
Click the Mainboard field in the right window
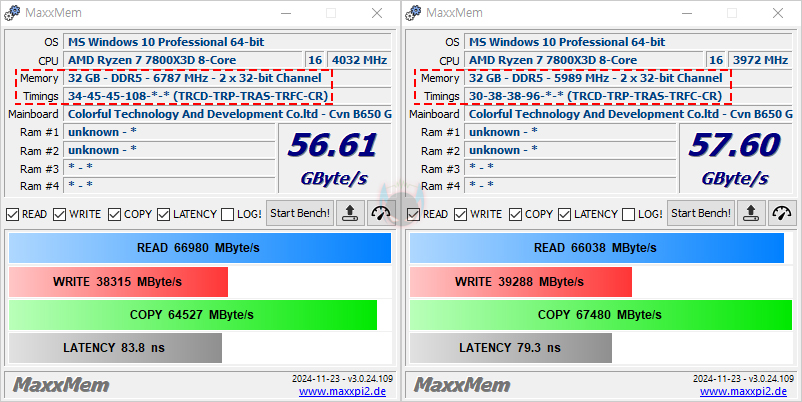click(628, 114)
